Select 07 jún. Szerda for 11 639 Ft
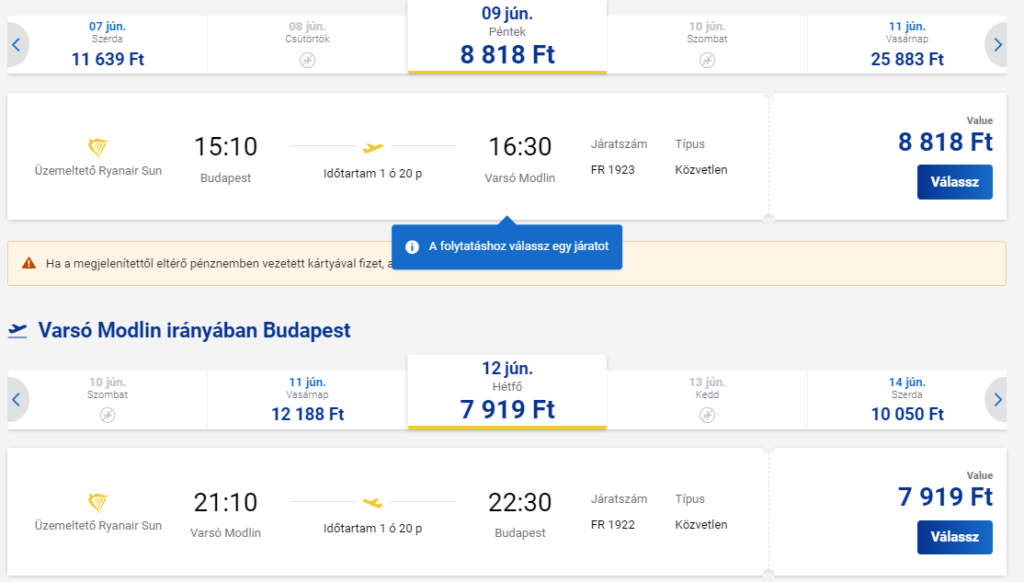The width and height of the screenshot is (1024, 582). 108,44
